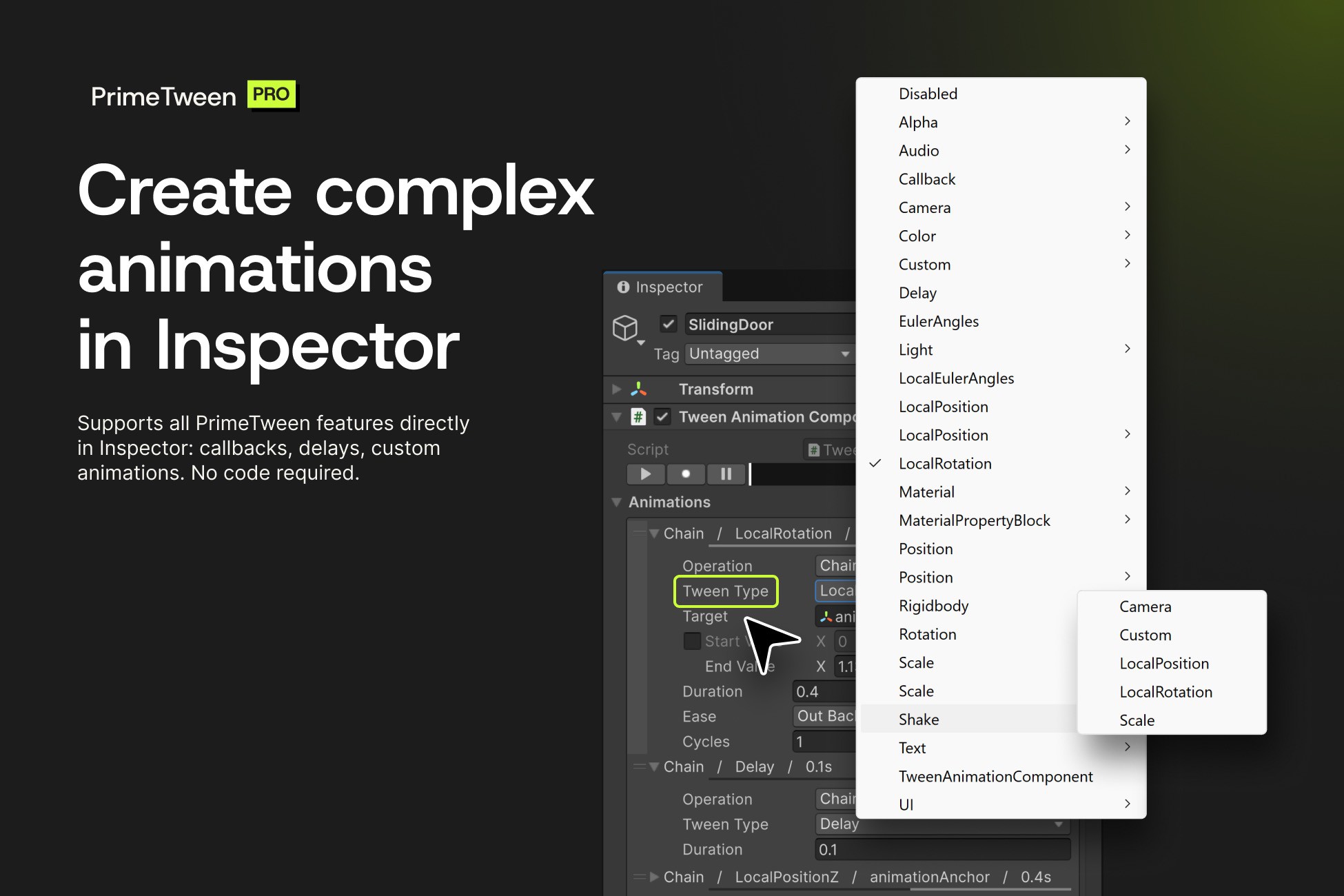Toggle Tween Animation Component enabled checkbox

[662, 417]
